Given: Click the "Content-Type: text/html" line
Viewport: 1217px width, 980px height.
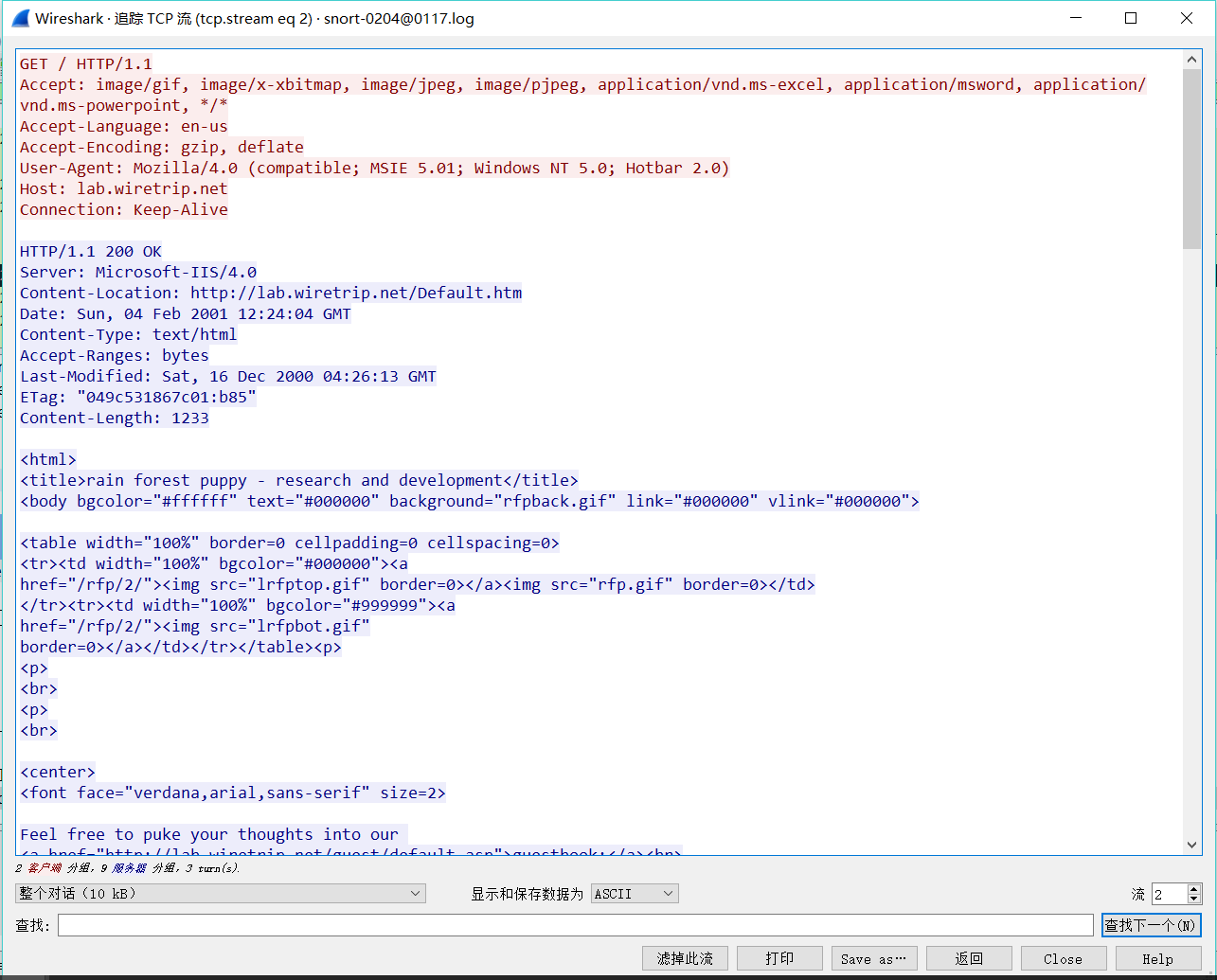Looking at the screenshot, I should [x=129, y=334].
